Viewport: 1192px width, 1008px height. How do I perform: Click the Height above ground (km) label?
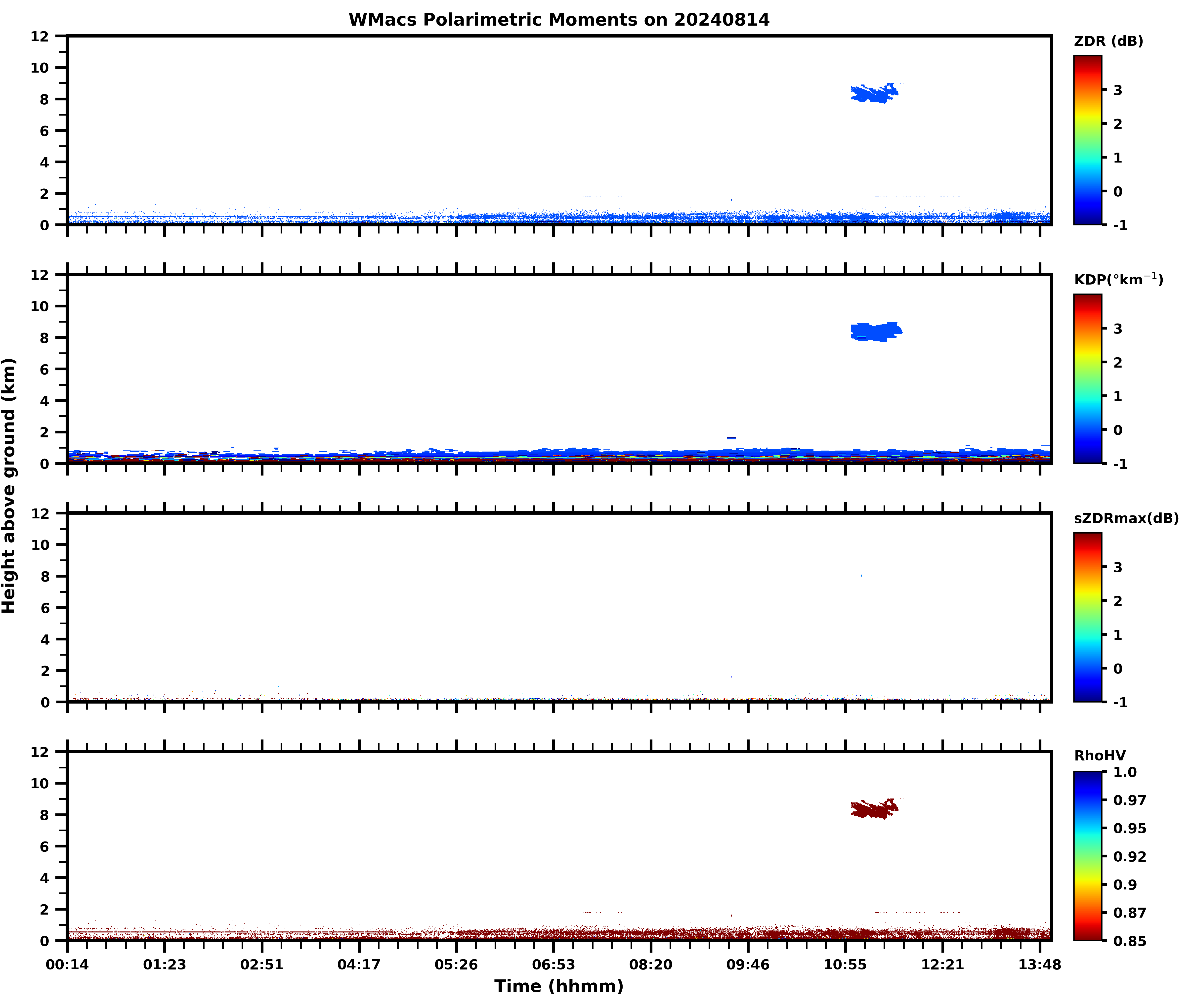tap(10, 486)
